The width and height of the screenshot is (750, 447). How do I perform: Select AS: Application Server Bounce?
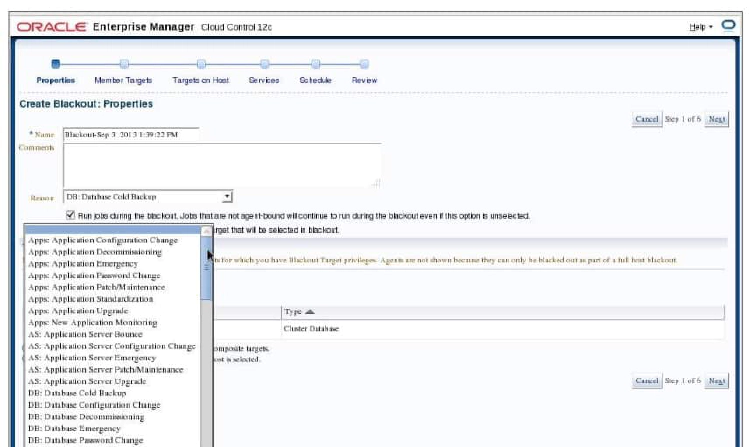coord(85,334)
